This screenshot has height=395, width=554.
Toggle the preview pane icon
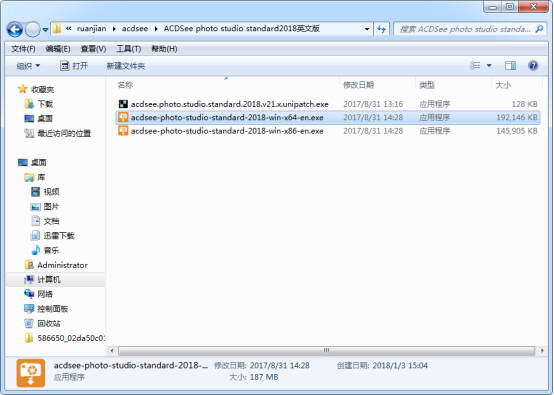click(x=510, y=65)
